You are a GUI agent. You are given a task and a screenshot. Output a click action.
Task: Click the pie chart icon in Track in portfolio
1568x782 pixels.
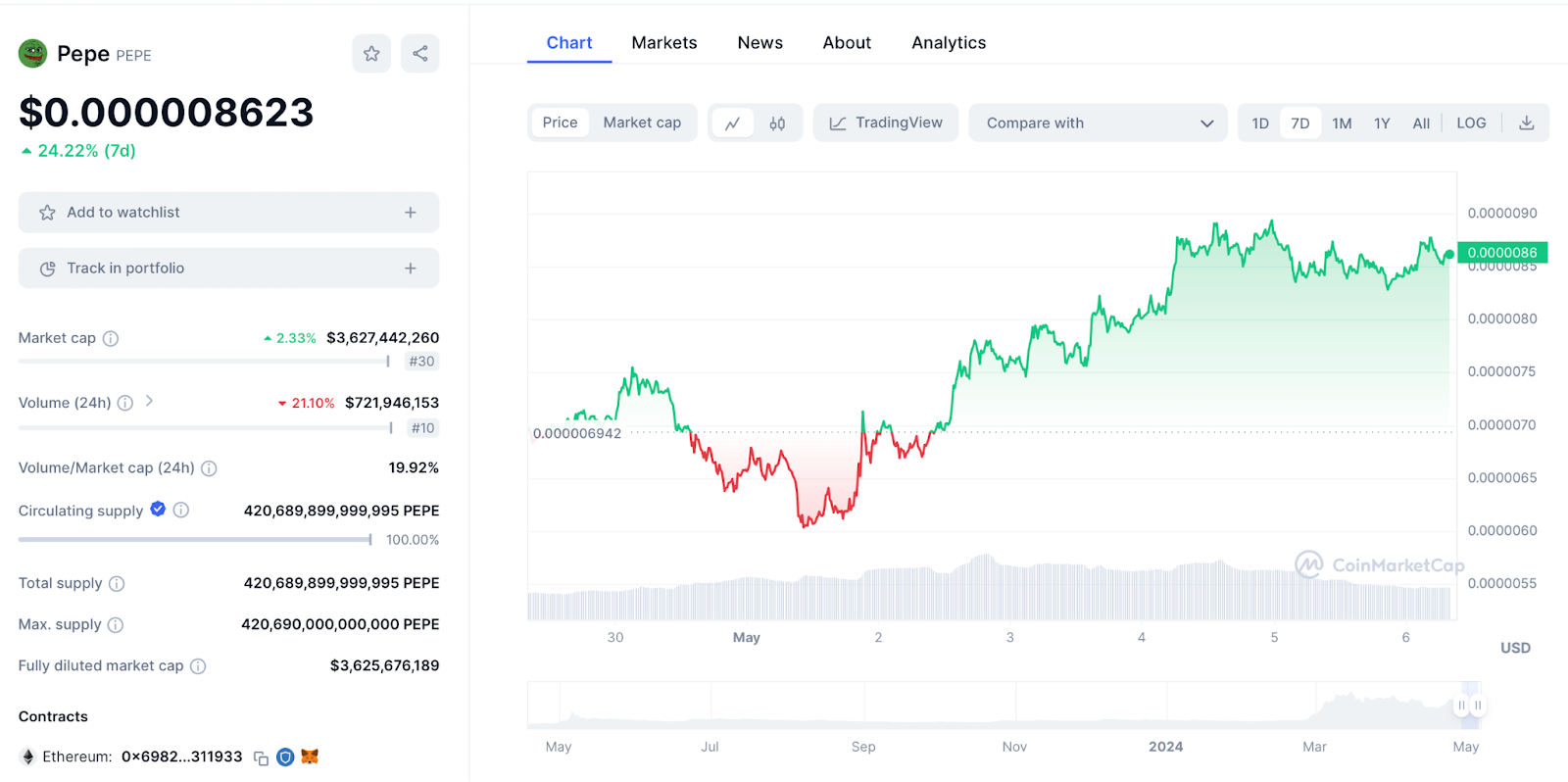click(x=47, y=269)
